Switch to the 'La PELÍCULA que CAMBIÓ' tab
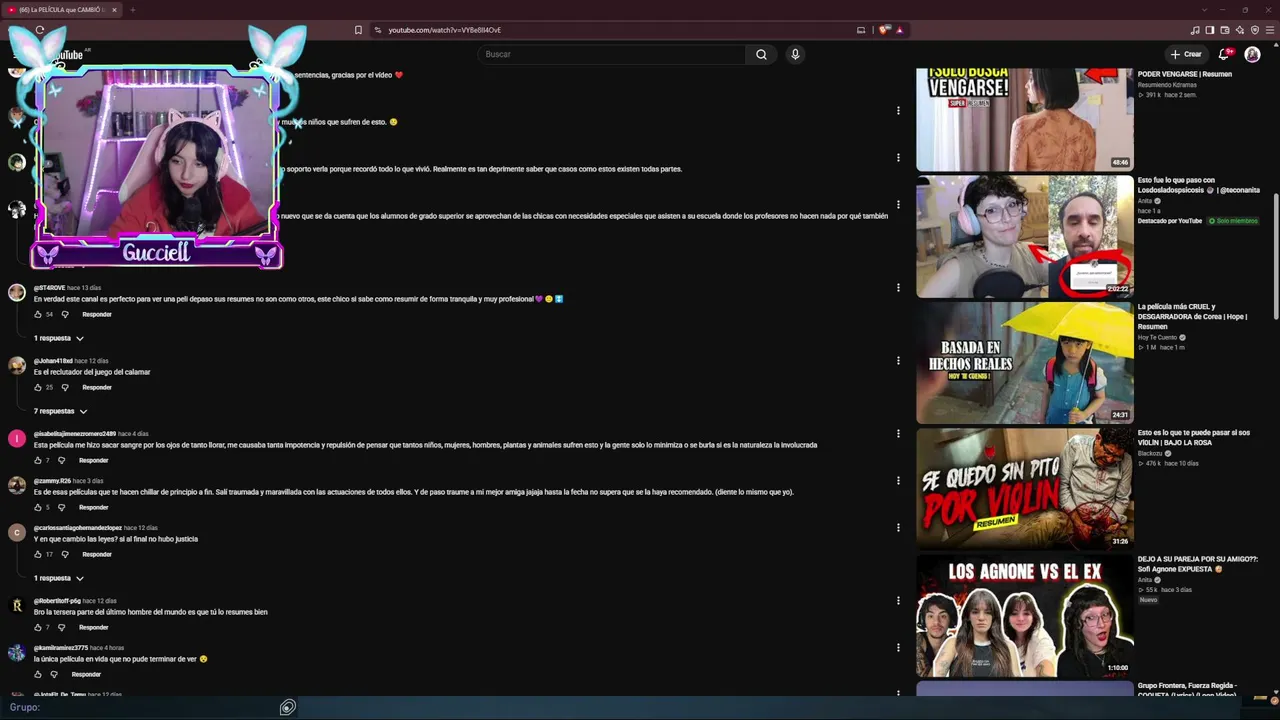The width and height of the screenshot is (1280, 720). pyautogui.click(x=62, y=10)
